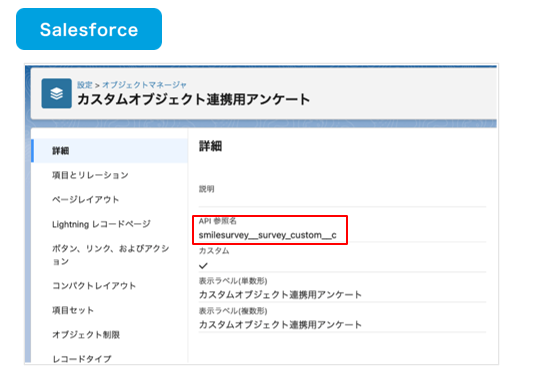Click the 詳細 heading in main panel
The height and width of the screenshot is (382, 542).
tap(211, 146)
